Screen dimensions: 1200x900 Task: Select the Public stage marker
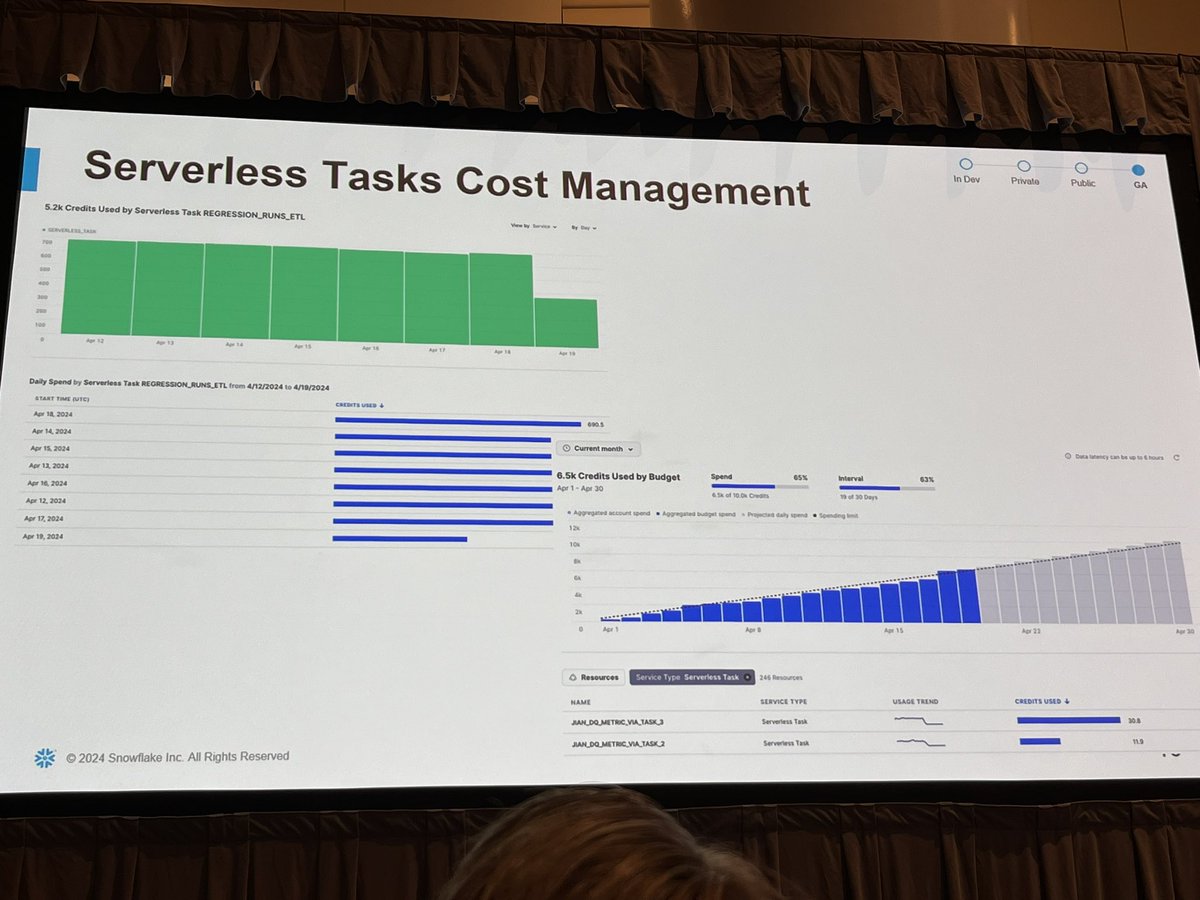pyautogui.click(x=1081, y=168)
